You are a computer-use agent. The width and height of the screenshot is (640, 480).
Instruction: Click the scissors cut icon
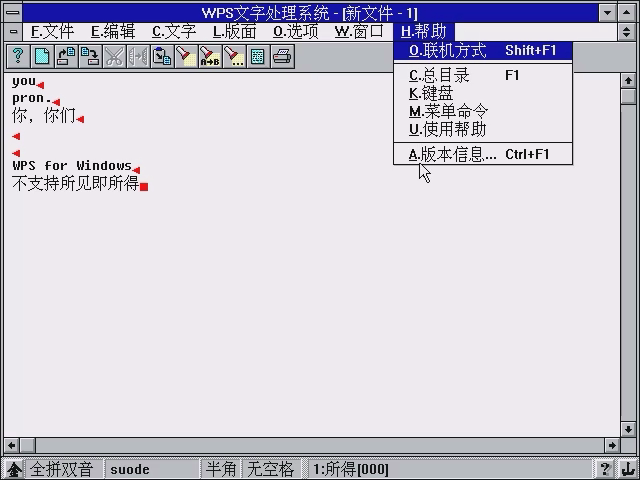(114, 56)
